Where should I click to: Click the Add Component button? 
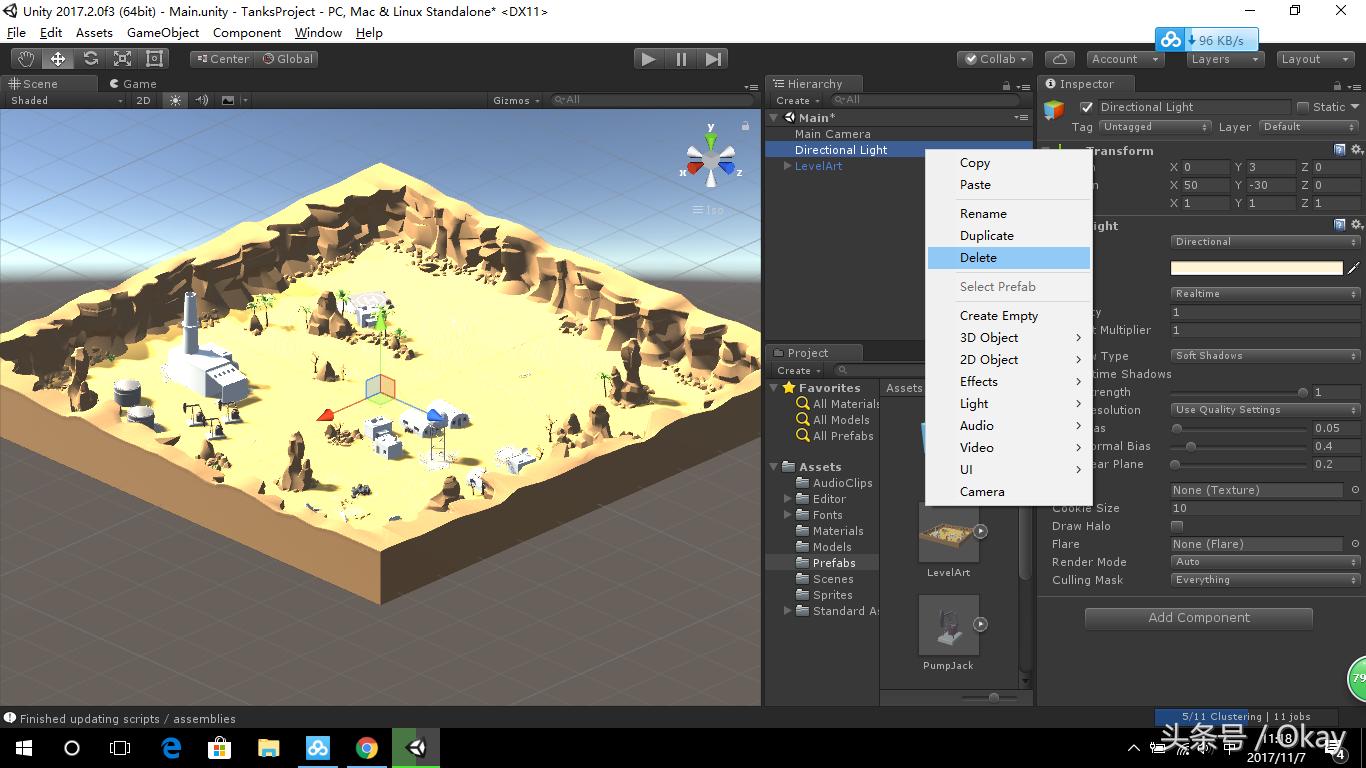(1197, 618)
